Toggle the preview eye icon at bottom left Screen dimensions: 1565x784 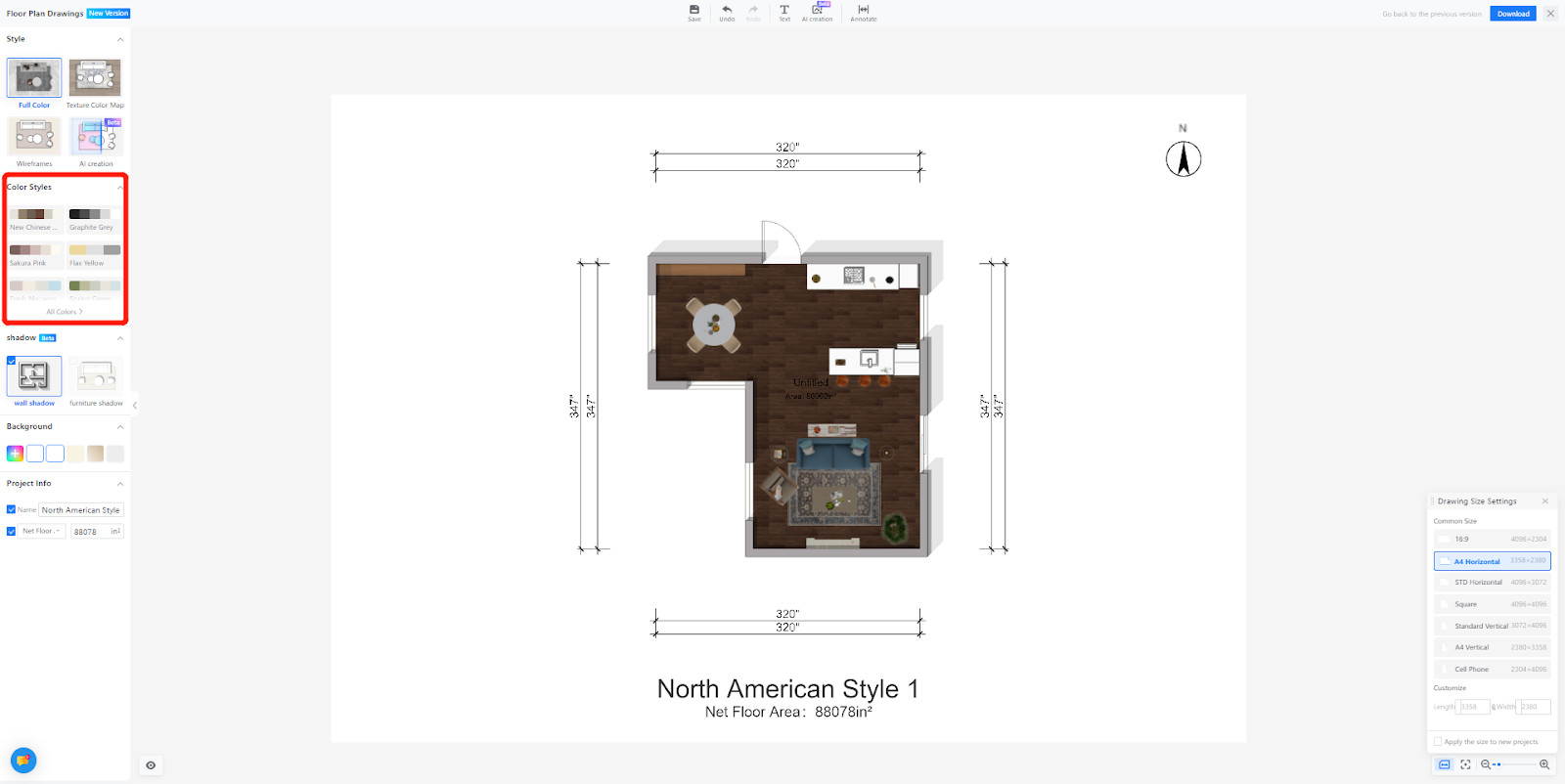[x=151, y=765]
